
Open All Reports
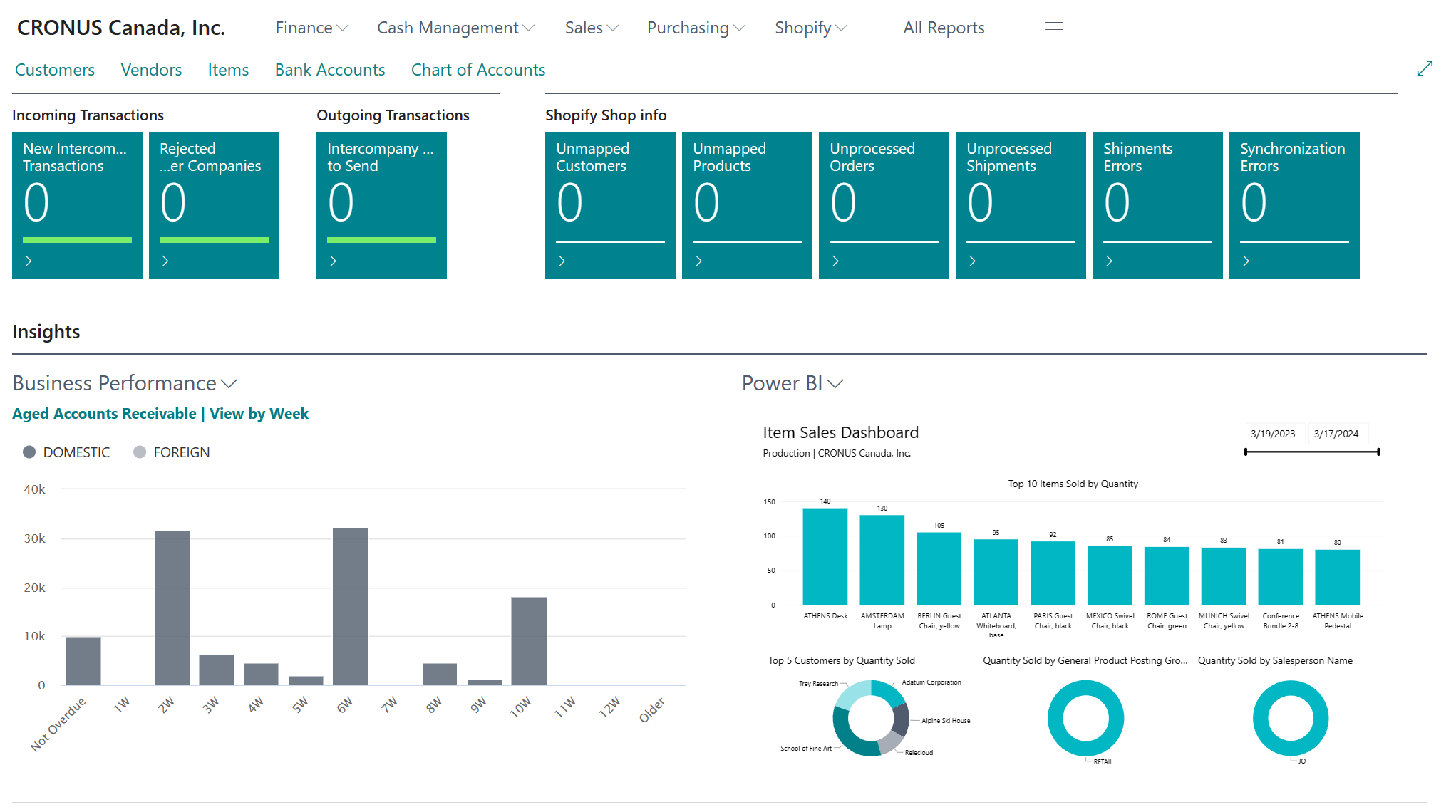pos(944,28)
